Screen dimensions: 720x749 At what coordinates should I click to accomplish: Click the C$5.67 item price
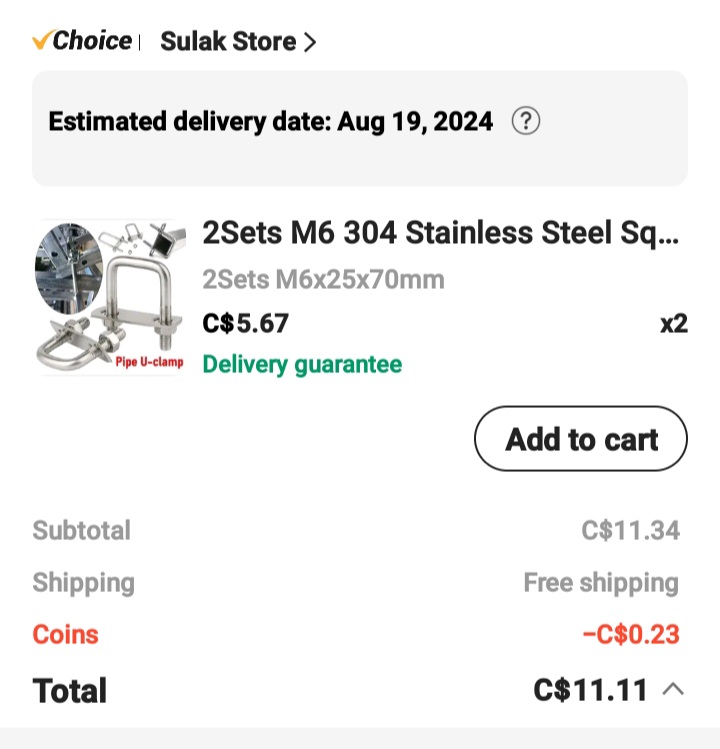245,324
